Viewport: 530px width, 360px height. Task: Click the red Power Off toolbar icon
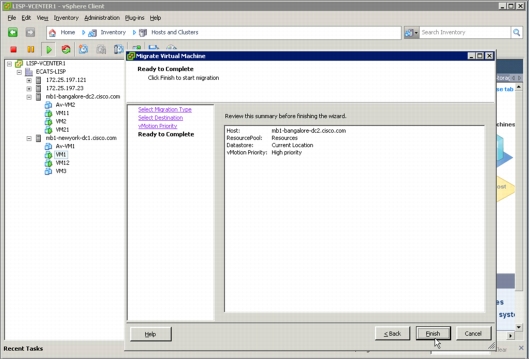tap(14, 50)
